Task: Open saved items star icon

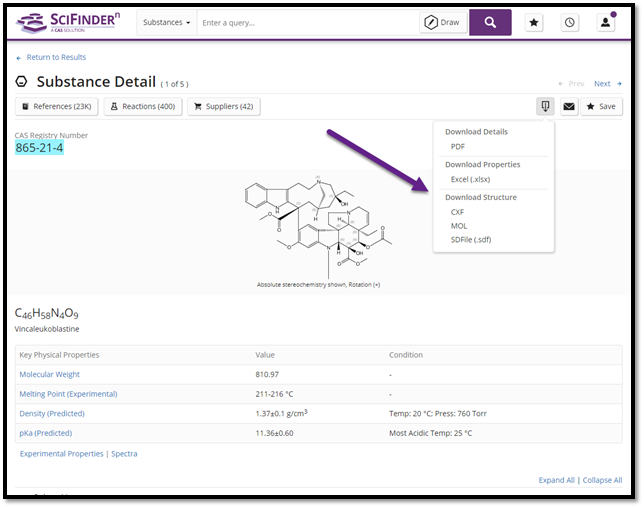Action: pos(534,23)
